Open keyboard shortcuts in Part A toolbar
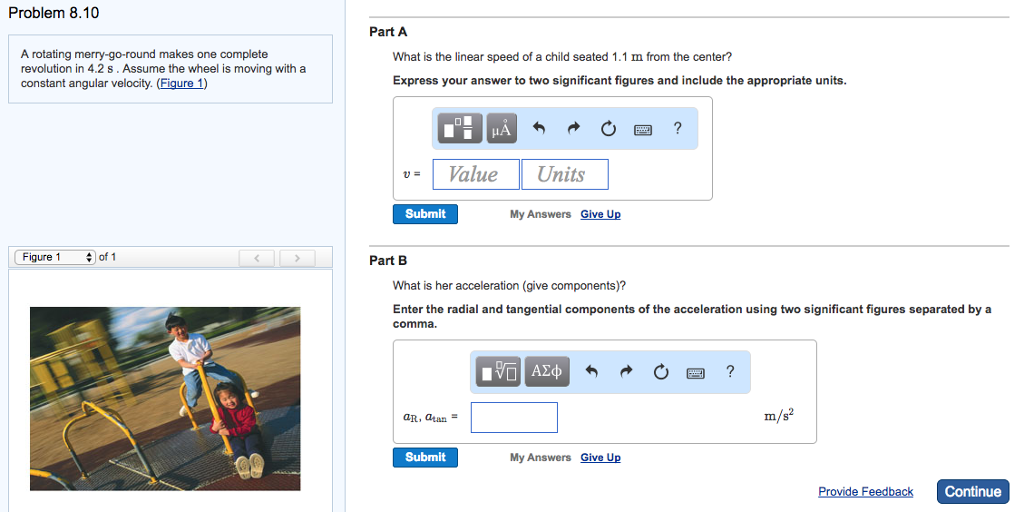This screenshot has height=512, width=1024. click(643, 129)
